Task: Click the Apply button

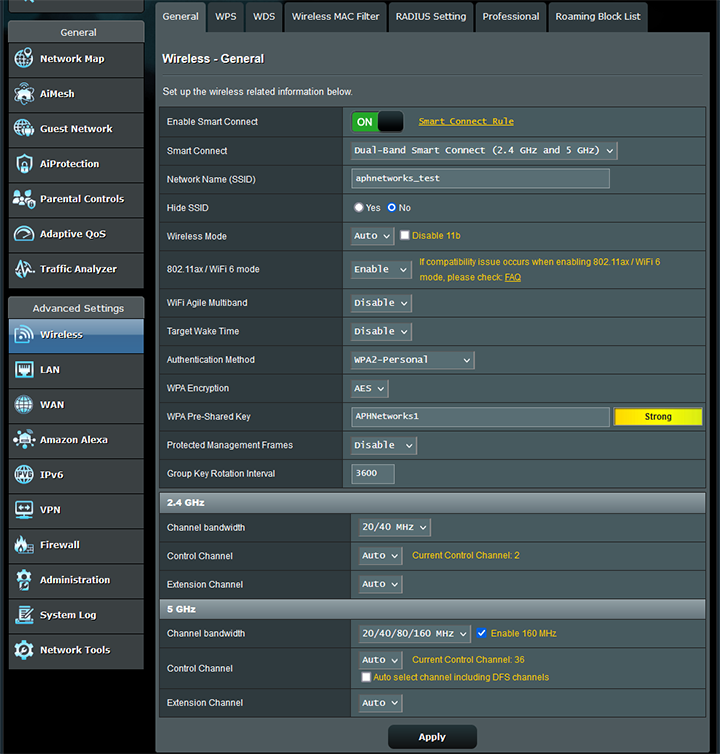Action: [432, 737]
